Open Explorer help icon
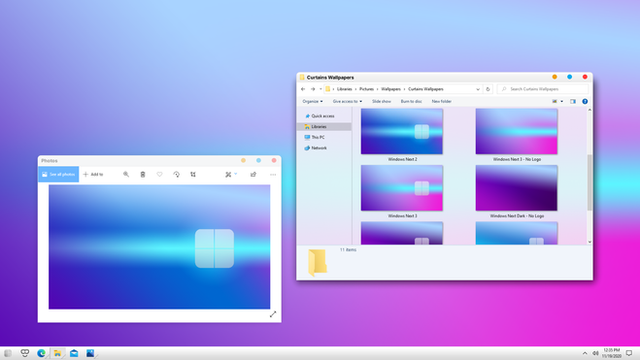Screen dimensions: 640x360 (x=585, y=101)
